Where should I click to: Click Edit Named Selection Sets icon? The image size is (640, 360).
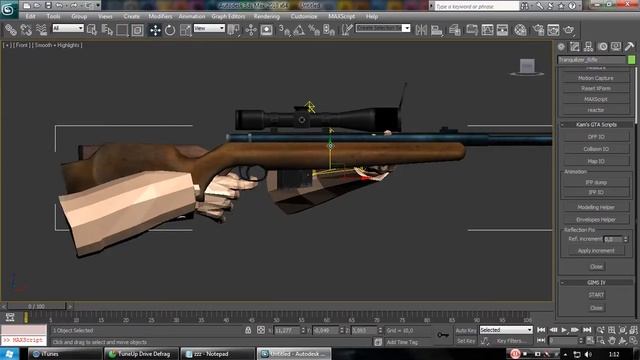coord(347,30)
